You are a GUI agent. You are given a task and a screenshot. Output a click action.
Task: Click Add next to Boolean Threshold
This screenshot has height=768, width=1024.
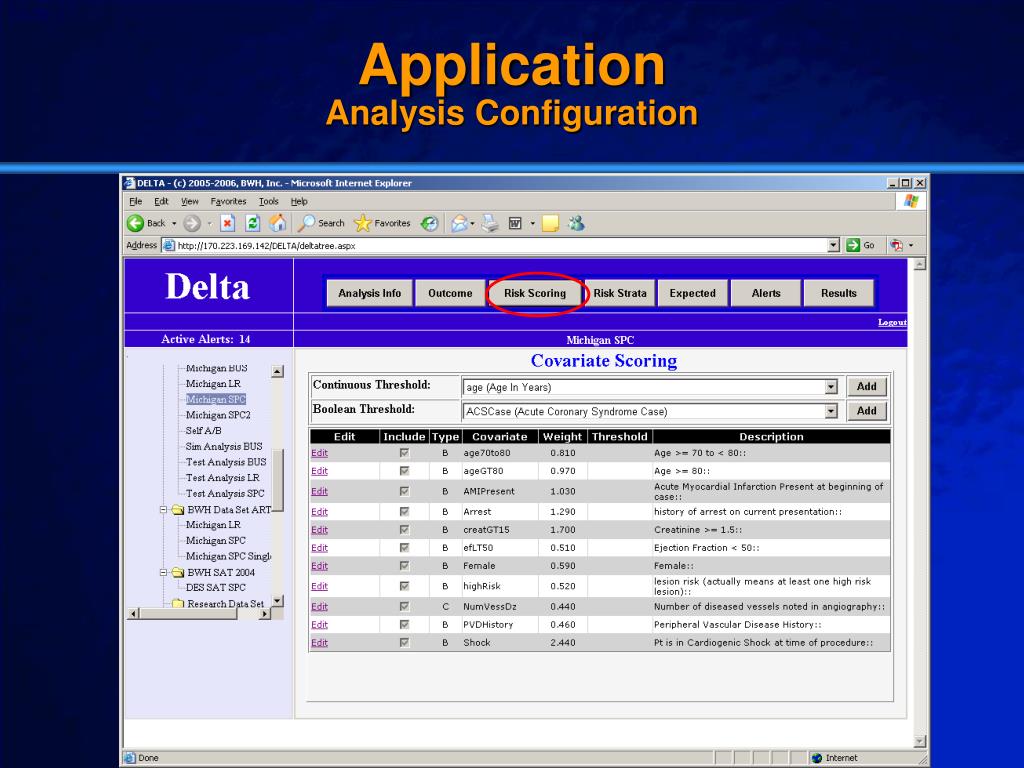(867, 411)
